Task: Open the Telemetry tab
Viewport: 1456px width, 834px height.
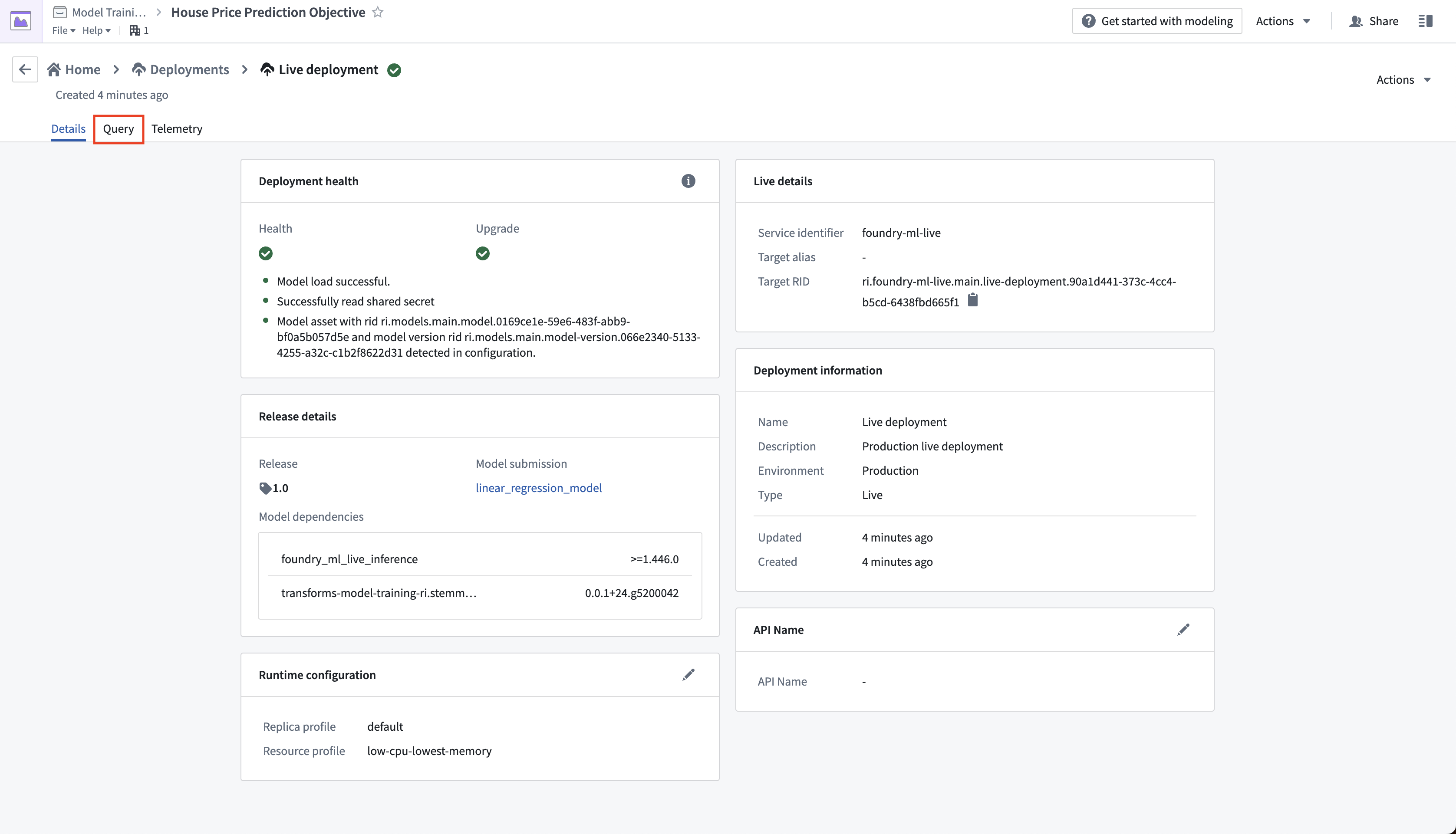Action: 177,128
